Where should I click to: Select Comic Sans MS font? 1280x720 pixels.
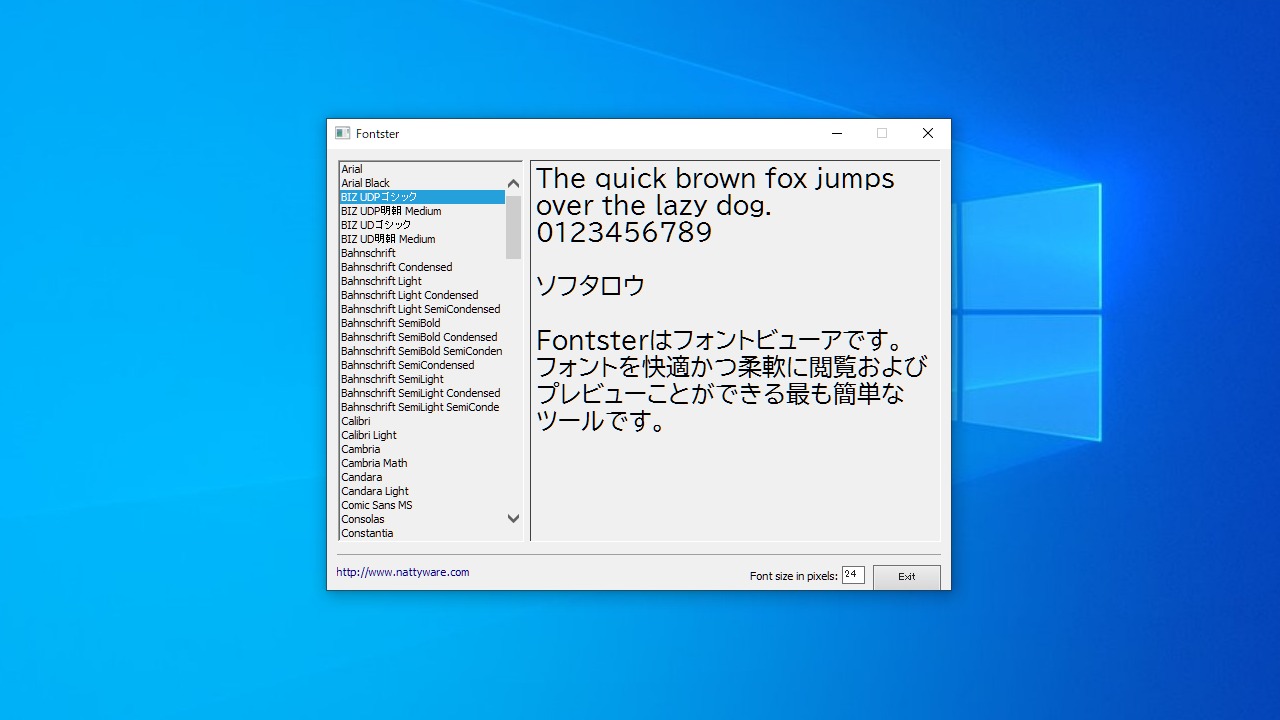(x=422, y=505)
